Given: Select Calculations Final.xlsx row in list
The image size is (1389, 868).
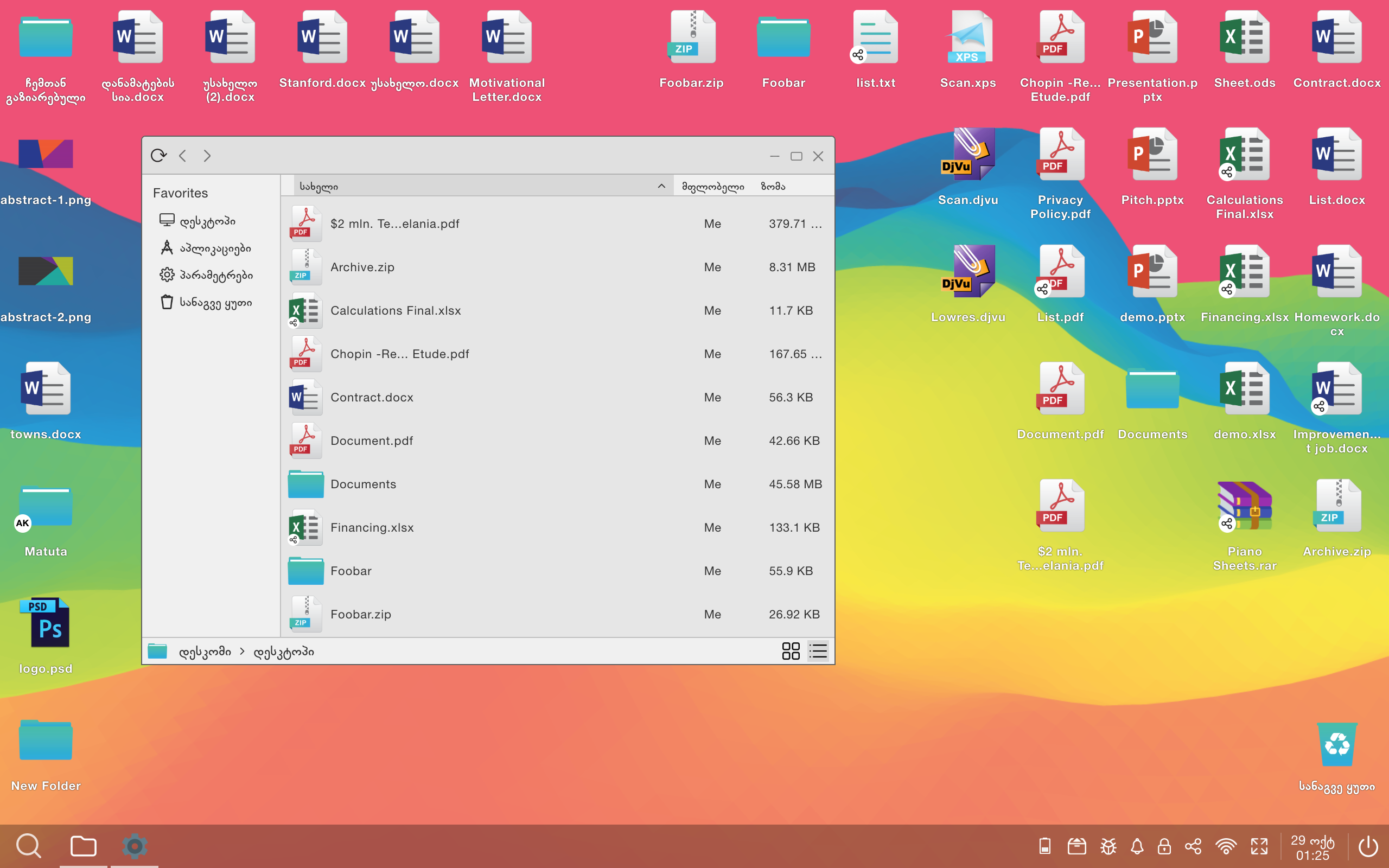Looking at the screenshot, I should pos(557,310).
